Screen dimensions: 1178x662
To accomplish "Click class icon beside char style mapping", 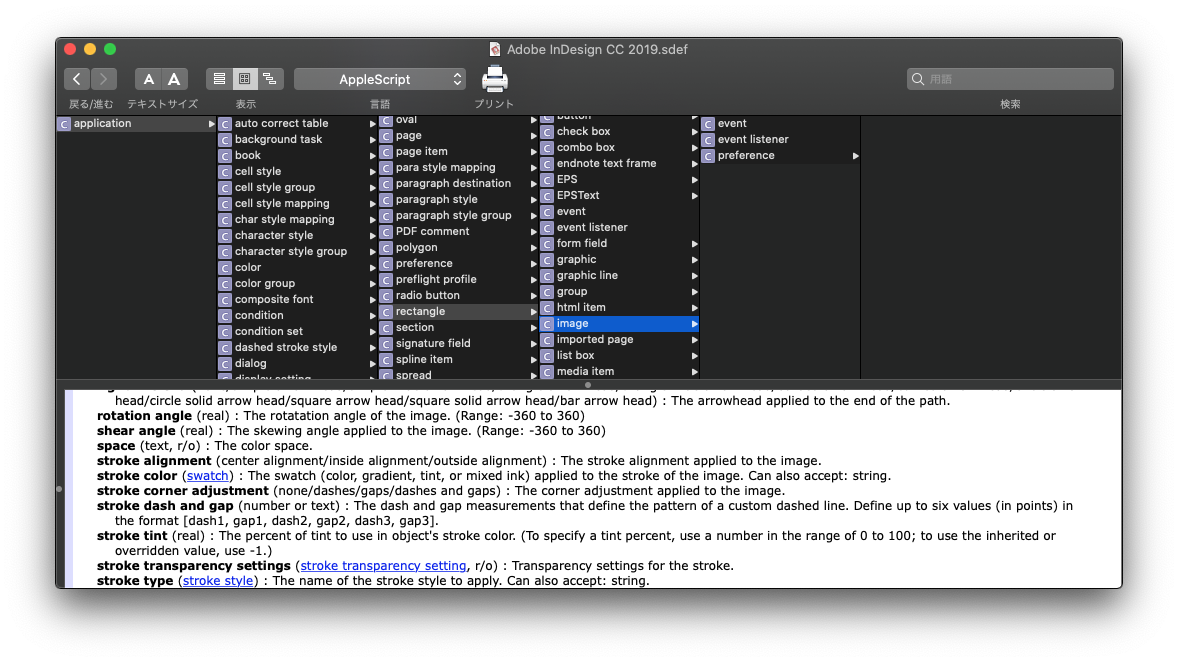I will [225, 220].
